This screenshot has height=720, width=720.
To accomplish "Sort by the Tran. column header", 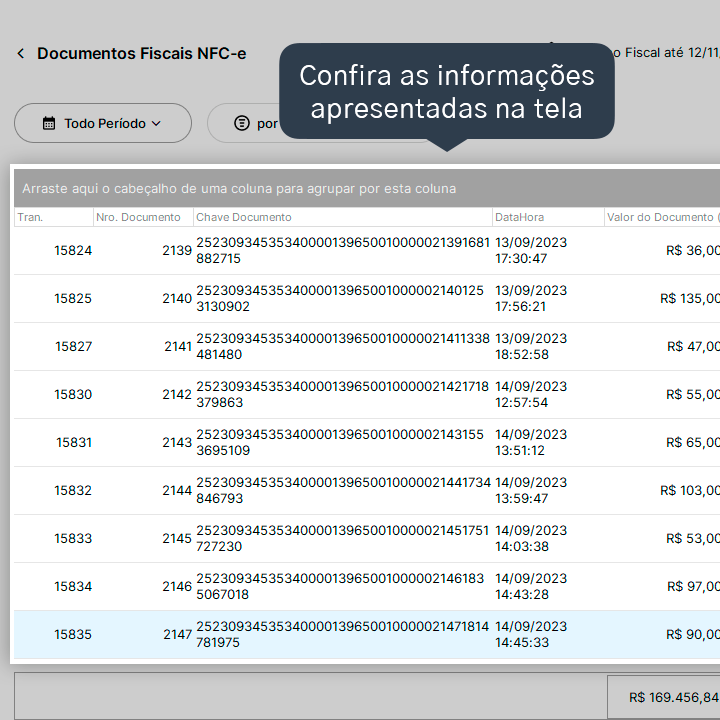I will (x=54, y=217).
